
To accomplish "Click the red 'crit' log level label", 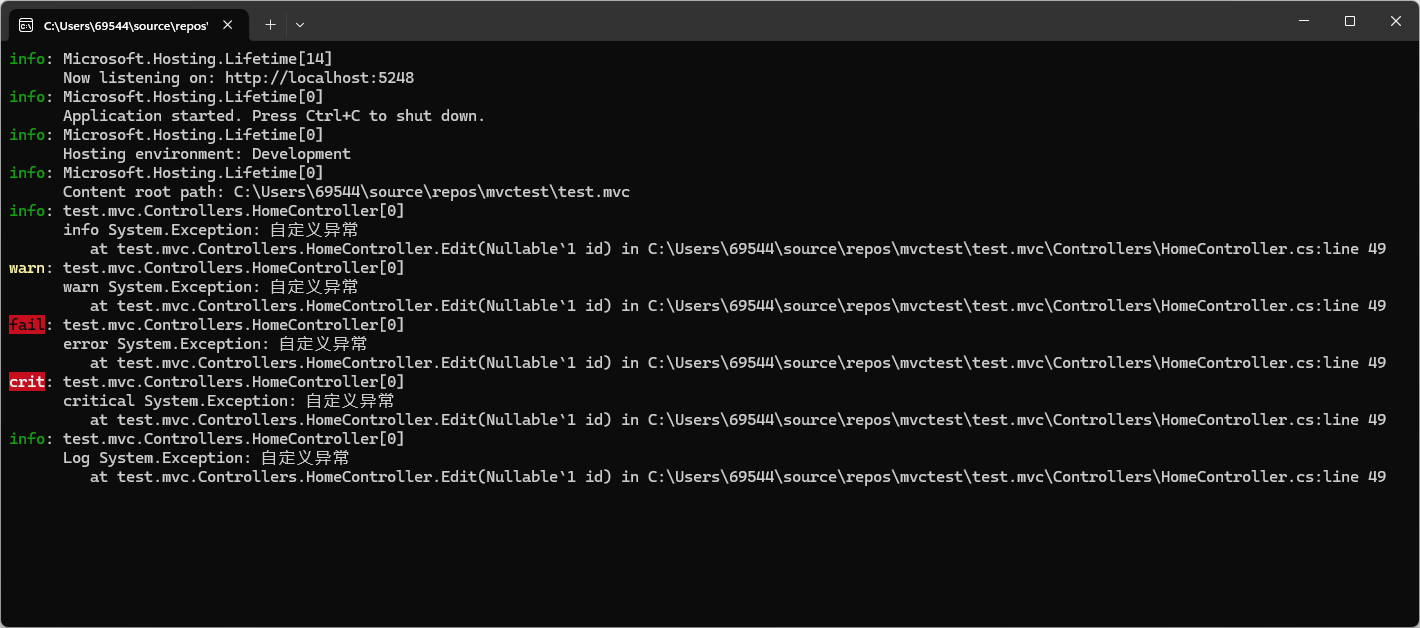I will click(x=27, y=382).
